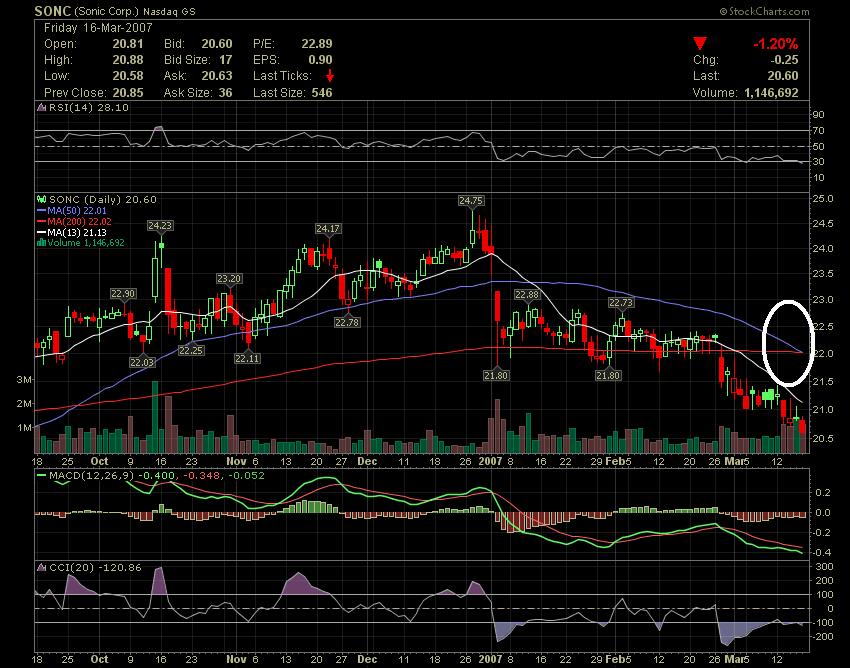Image resolution: width=850 pixels, height=668 pixels.
Task: Click the MA(13) 21.13 legend text
Action: 77,232
